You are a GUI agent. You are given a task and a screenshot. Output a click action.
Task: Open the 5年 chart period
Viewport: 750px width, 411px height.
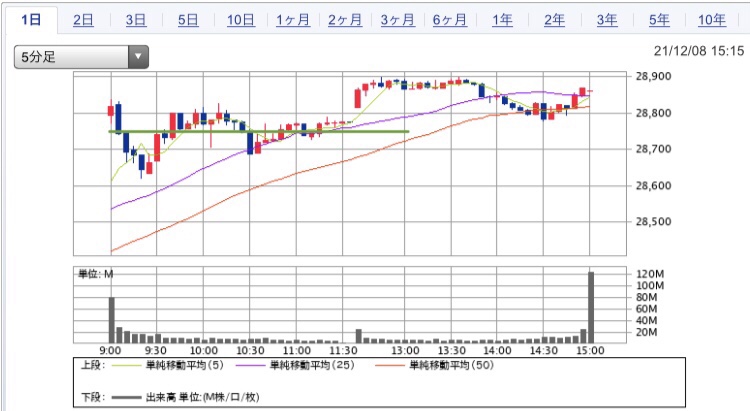[x=659, y=20]
